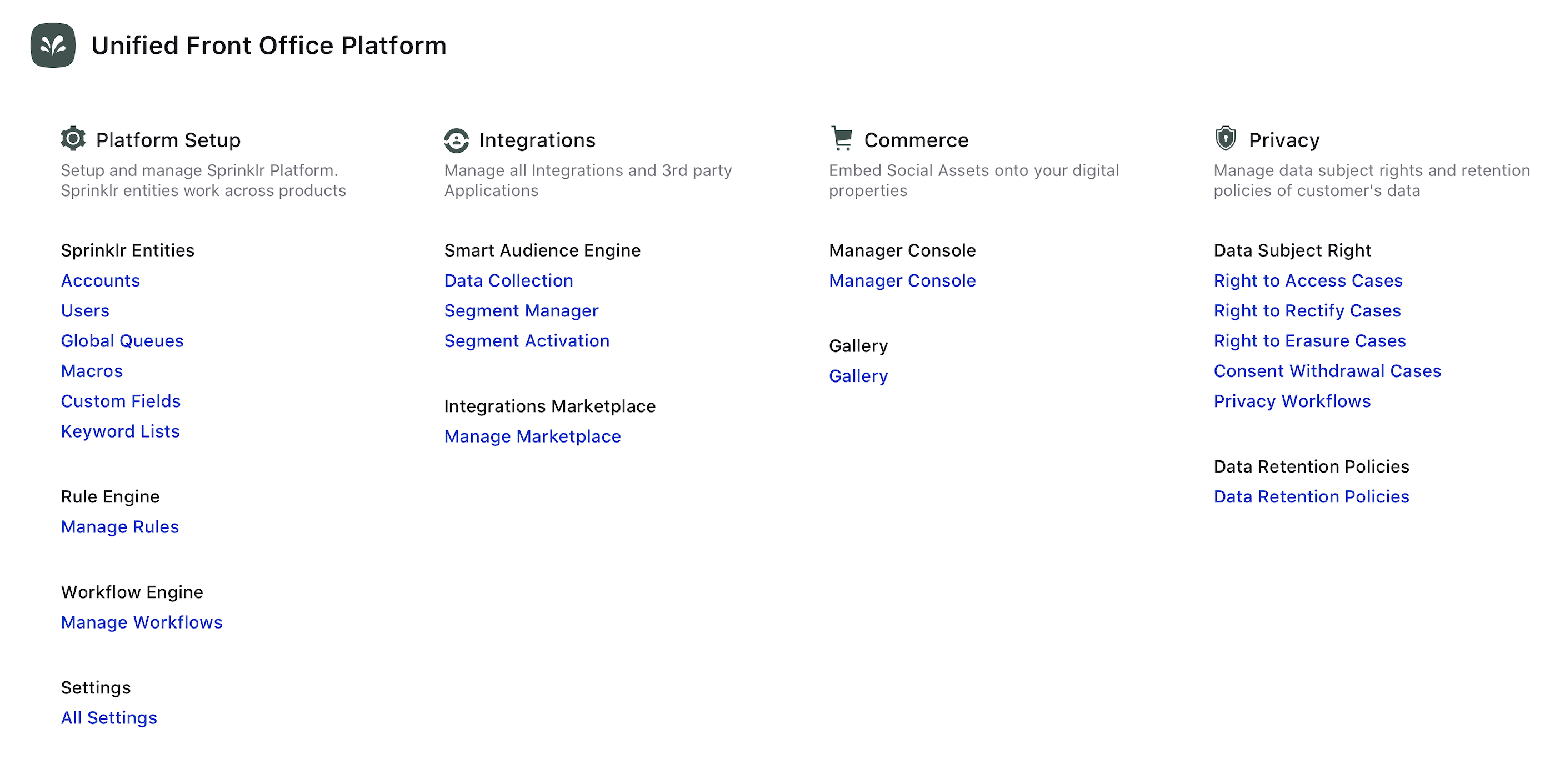Open Global Queues

pyautogui.click(x=122, y=341)
